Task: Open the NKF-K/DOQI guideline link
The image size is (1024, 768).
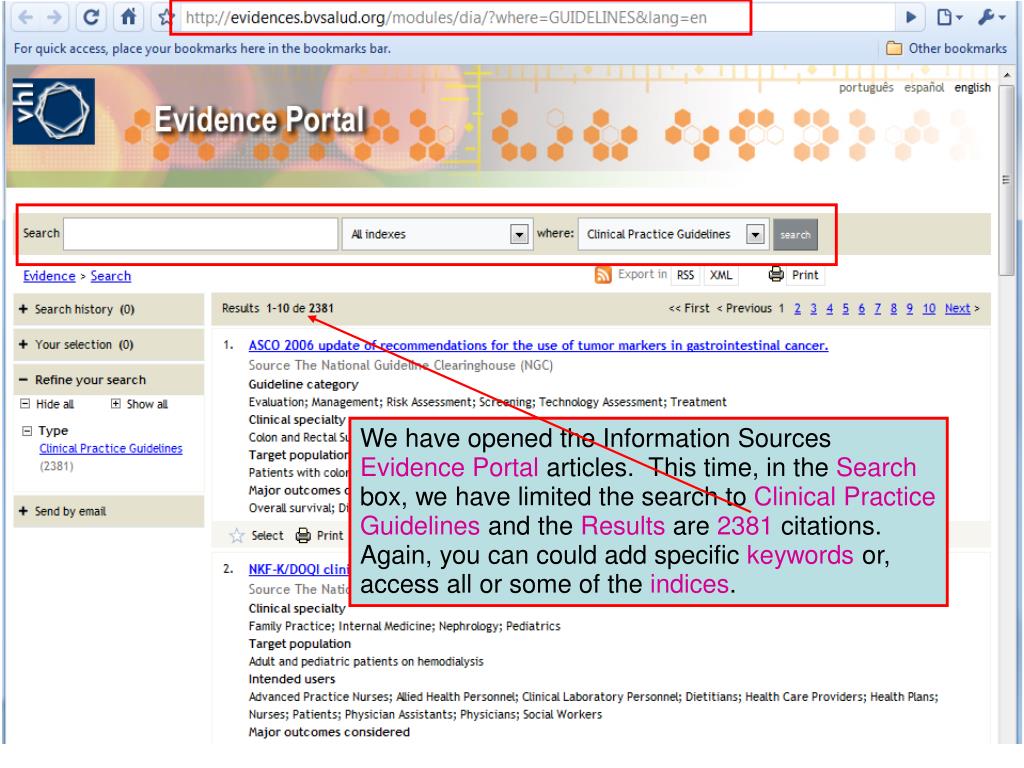Action: (x=299, y=569)
